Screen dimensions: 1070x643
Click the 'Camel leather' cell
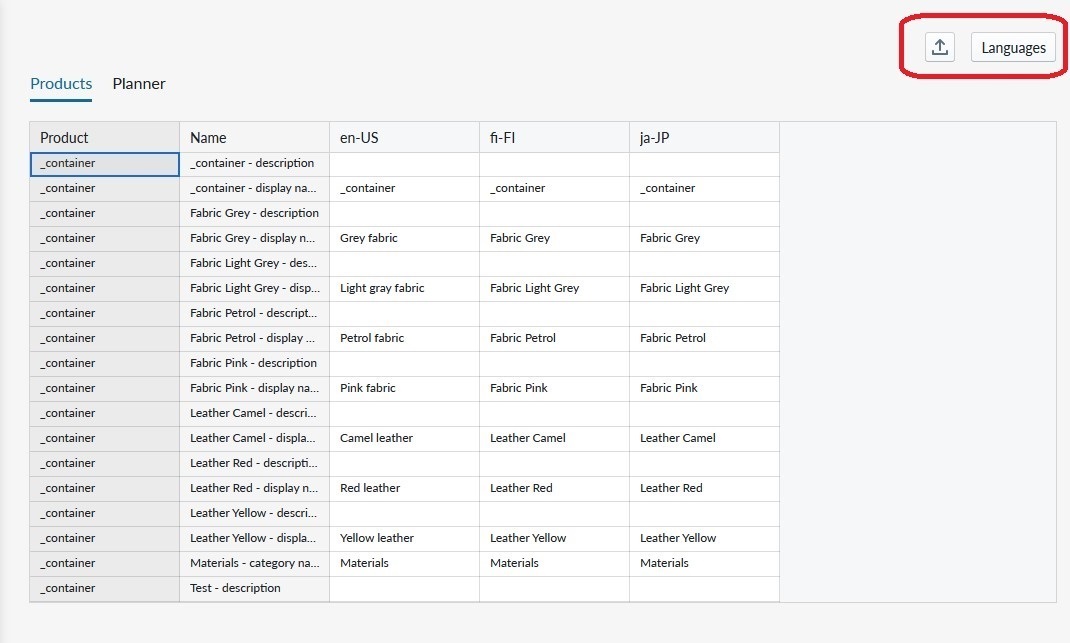(405, 439)
